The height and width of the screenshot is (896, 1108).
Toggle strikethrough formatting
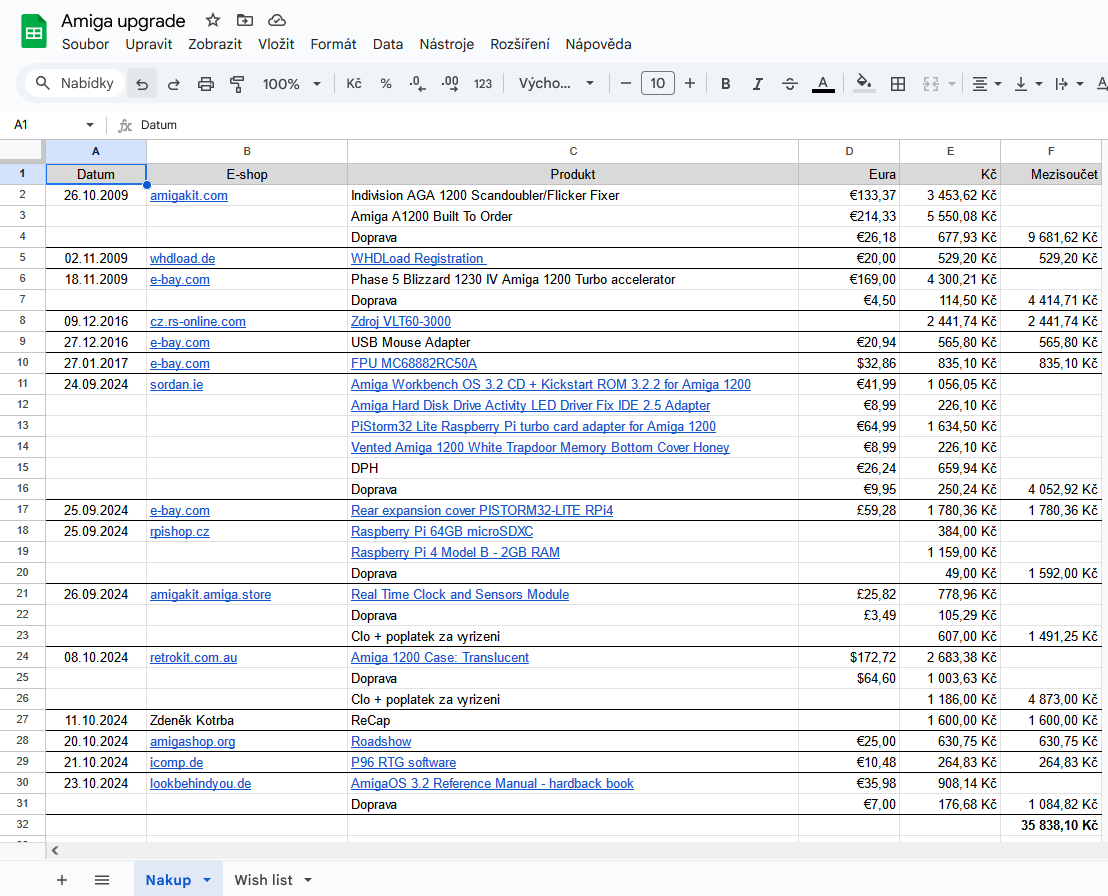click(x=790, y=84)
